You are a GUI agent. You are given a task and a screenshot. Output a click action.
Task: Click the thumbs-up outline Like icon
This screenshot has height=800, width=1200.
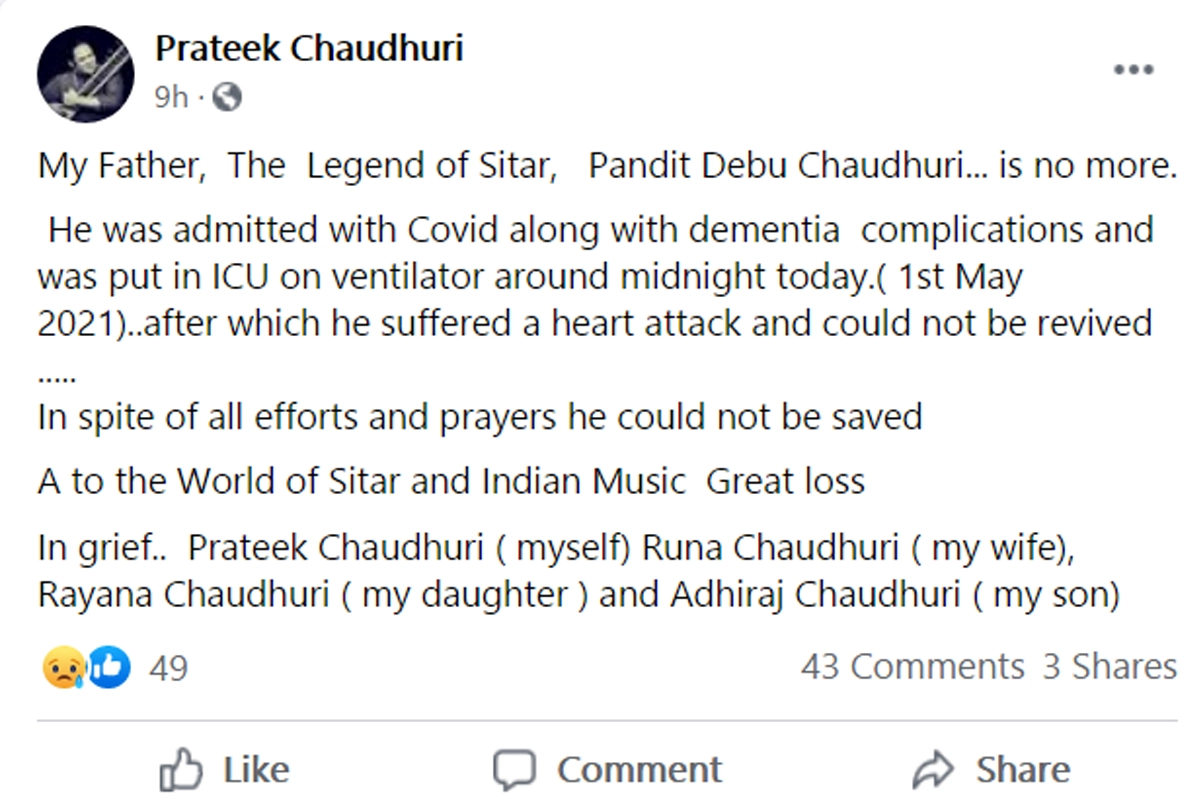[x=181, y=770]
